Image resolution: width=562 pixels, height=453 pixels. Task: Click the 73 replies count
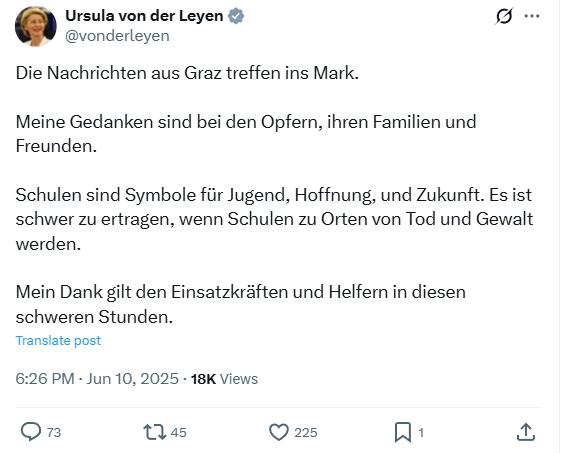click(54, 433)
